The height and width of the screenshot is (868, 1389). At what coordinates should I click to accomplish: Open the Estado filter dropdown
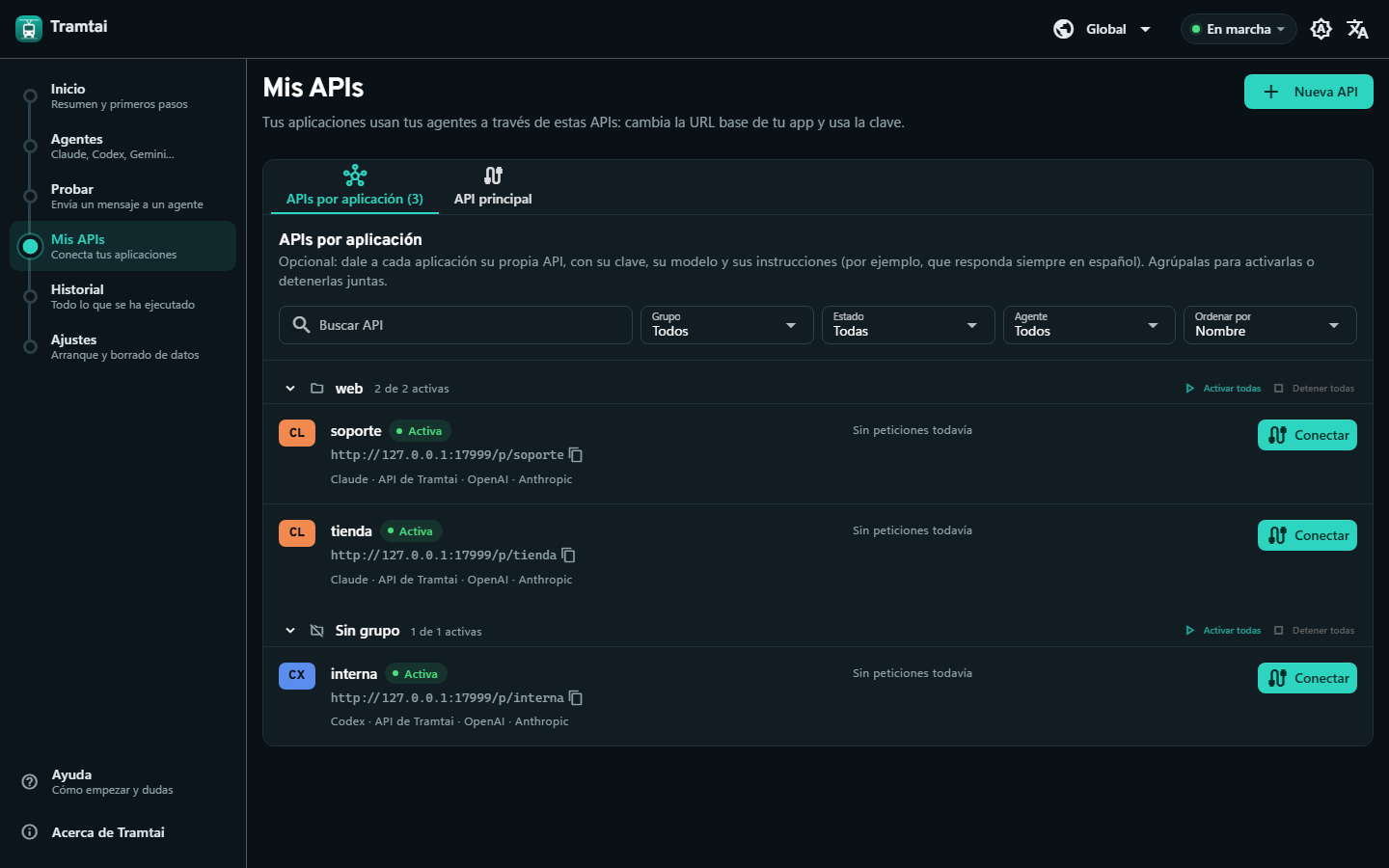[909, 325]
